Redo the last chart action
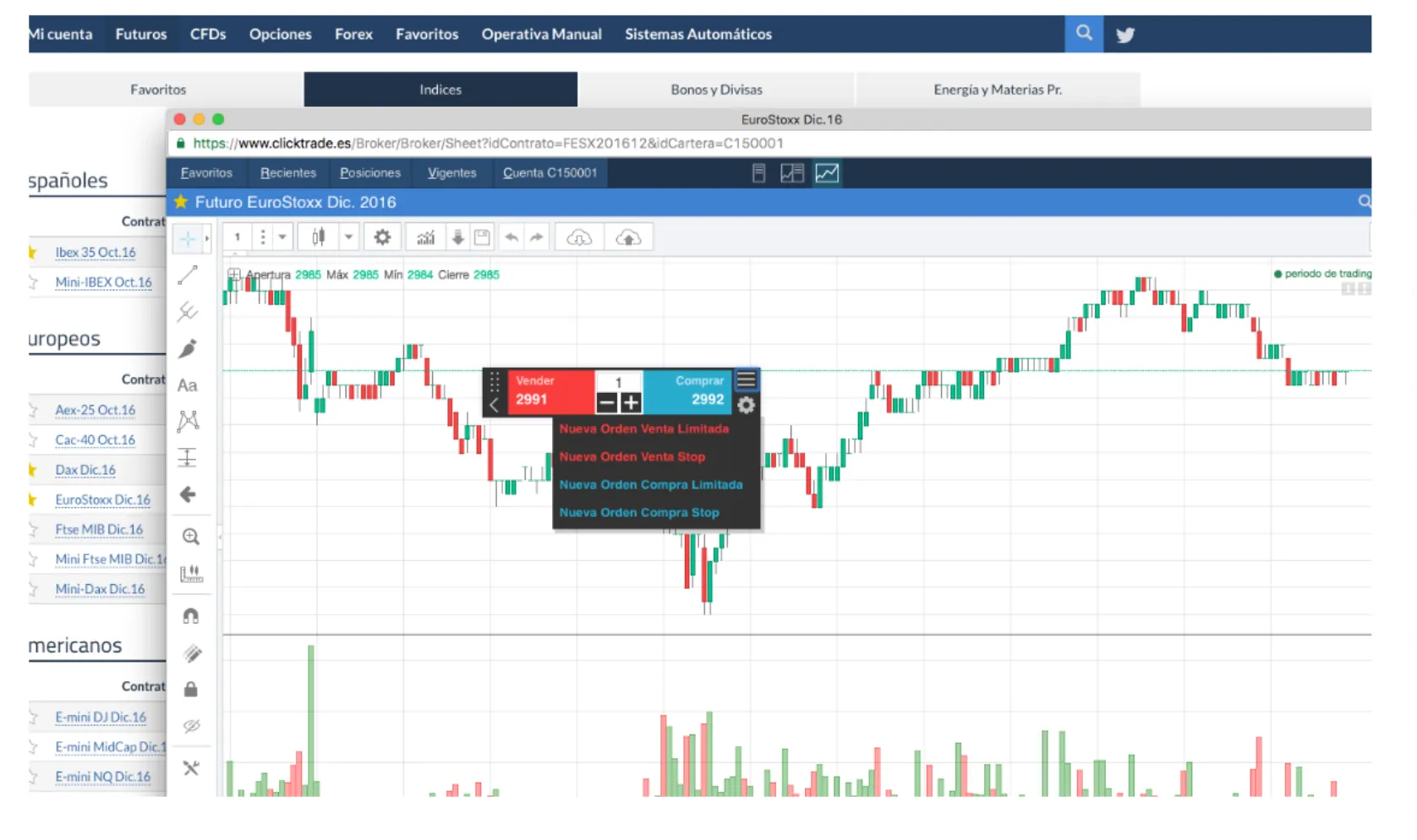 [x=537, y=237]
